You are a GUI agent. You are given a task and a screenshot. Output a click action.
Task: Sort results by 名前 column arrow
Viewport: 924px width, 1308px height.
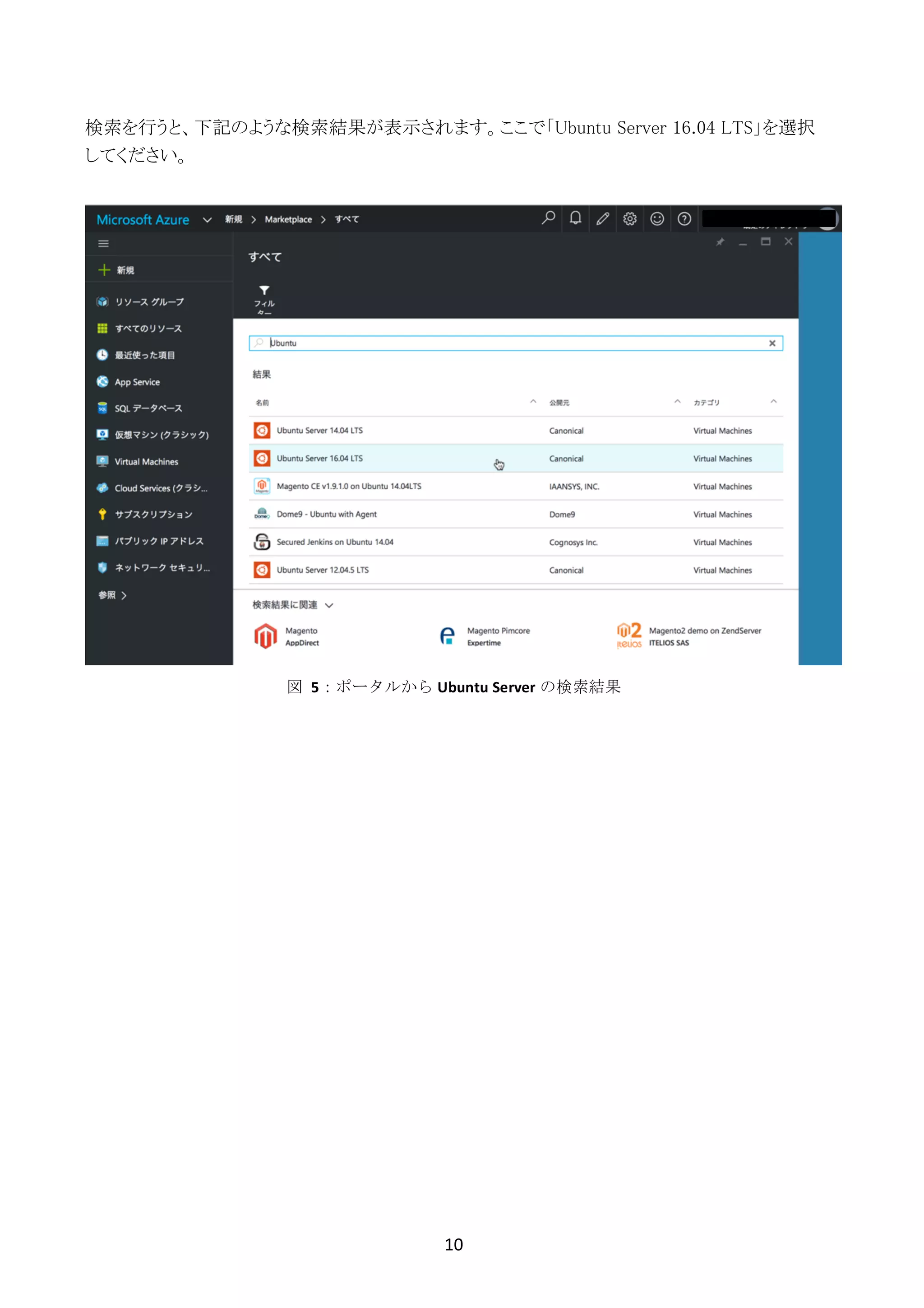click(x=533, y=402)
